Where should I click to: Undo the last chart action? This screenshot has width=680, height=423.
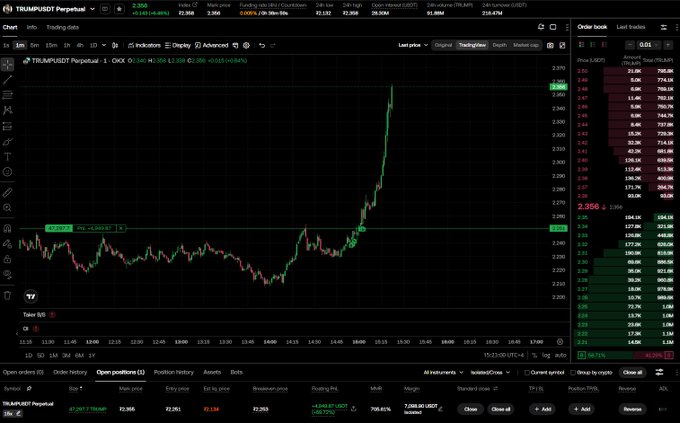point(262,45)
